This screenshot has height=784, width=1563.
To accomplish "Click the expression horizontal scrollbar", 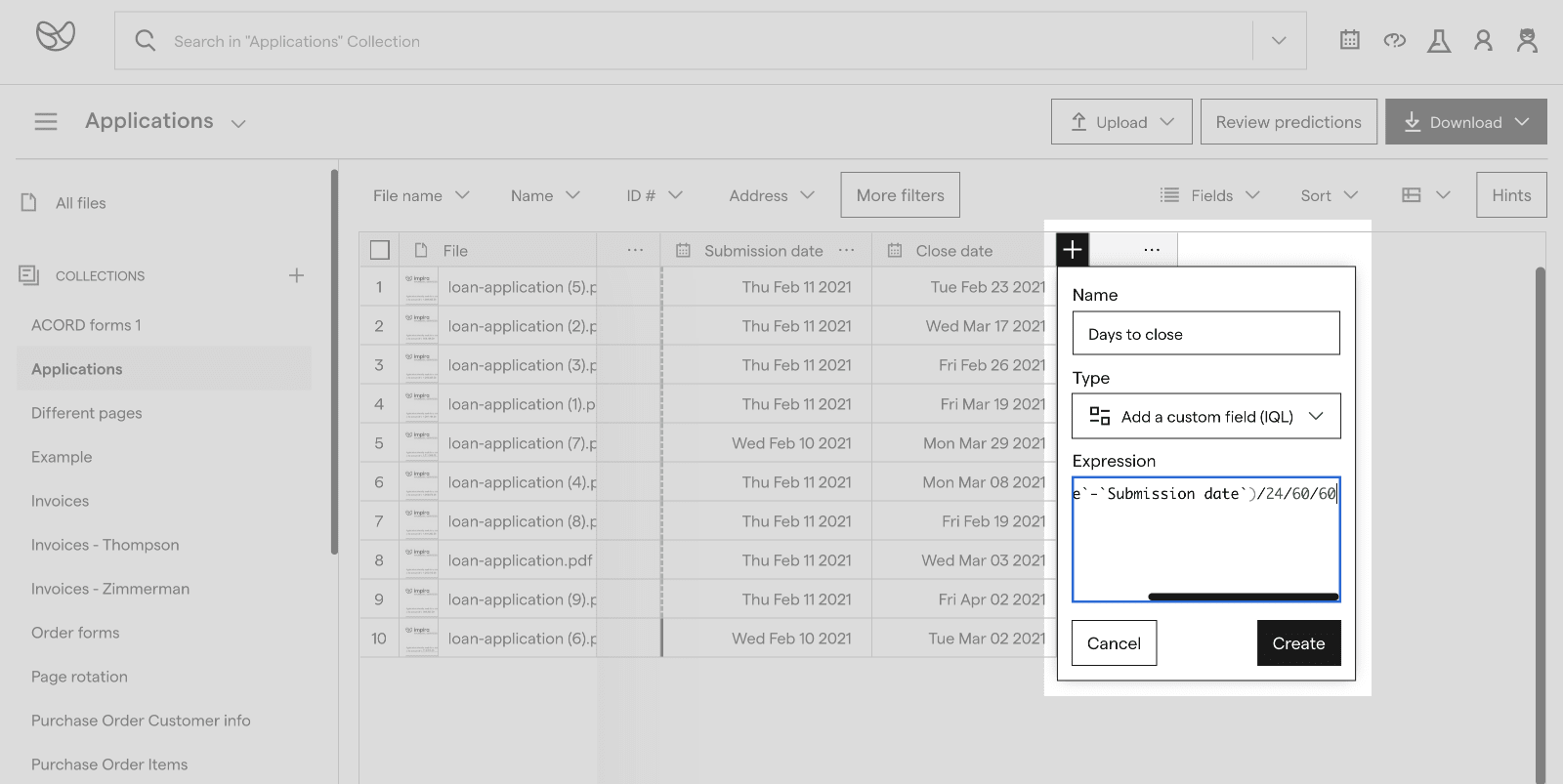I will 1244,597.
